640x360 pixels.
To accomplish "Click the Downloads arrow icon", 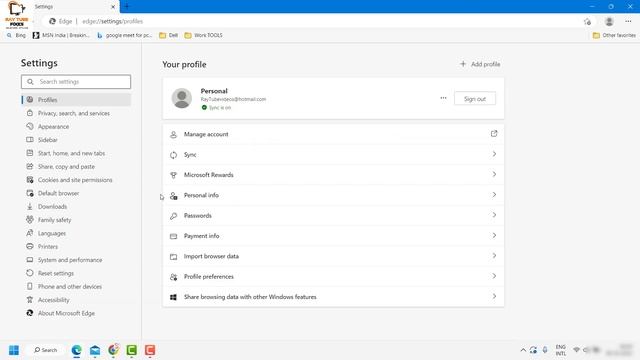I will [x=30, y=207].
